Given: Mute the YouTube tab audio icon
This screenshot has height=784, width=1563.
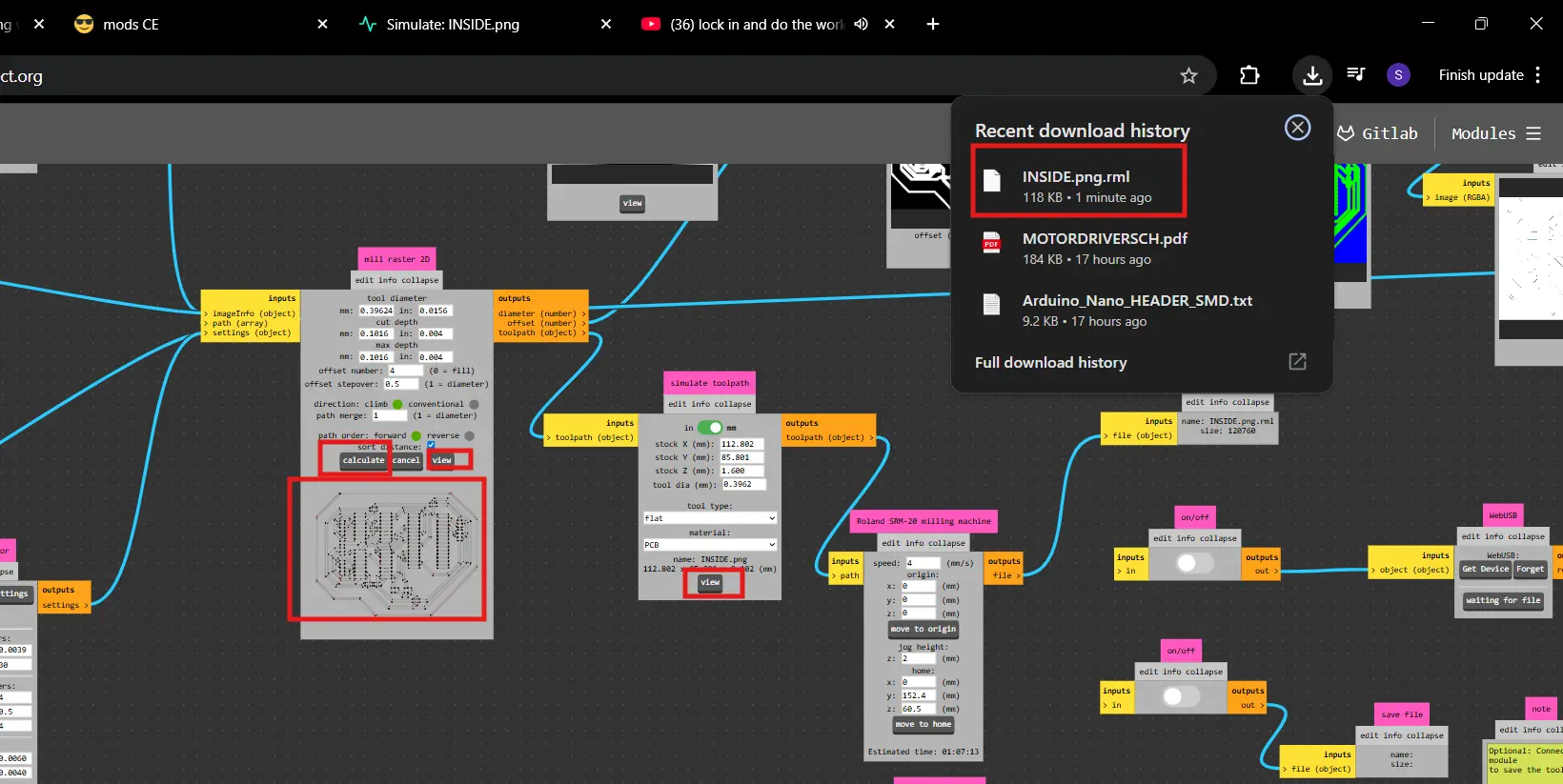Looking at the screenshot, I should pyautogui.click(x=861, y=24).
